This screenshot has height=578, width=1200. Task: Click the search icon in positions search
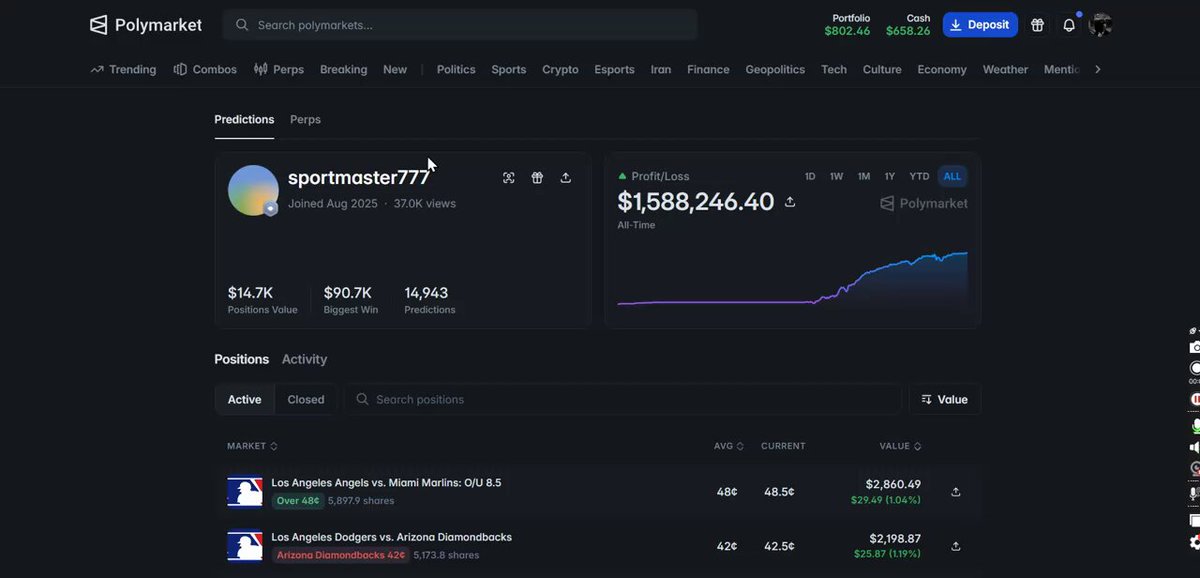coord(363,400)
